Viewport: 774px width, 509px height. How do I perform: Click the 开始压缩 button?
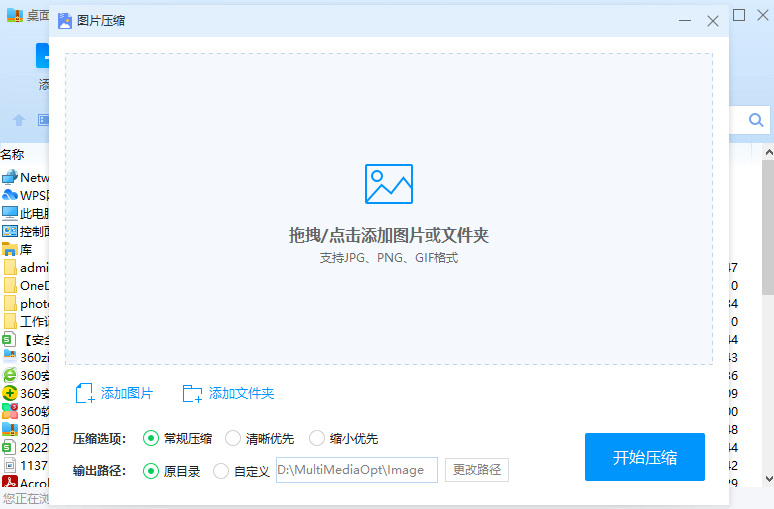(645, 457)
